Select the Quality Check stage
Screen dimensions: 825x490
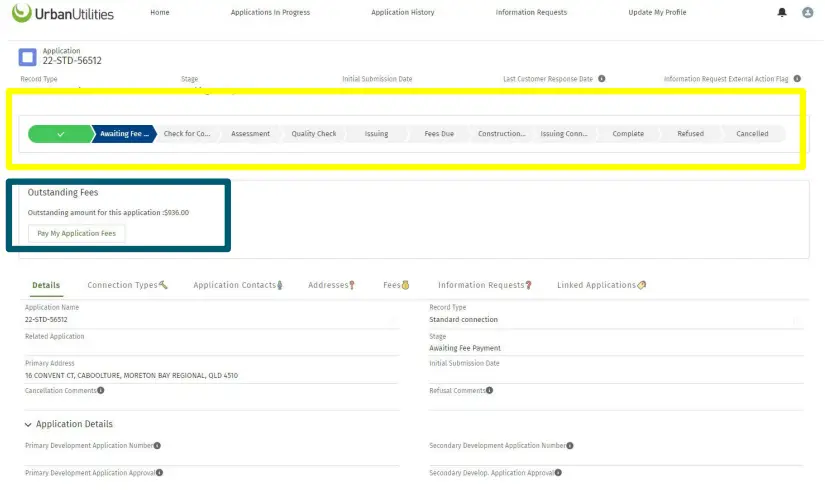[314, 134]
